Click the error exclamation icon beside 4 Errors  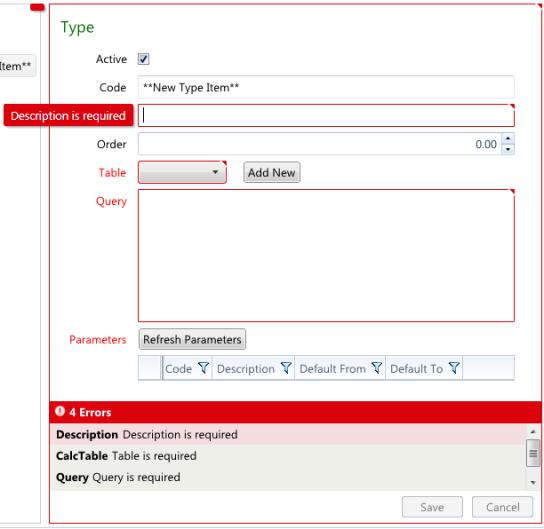point(60,411)
